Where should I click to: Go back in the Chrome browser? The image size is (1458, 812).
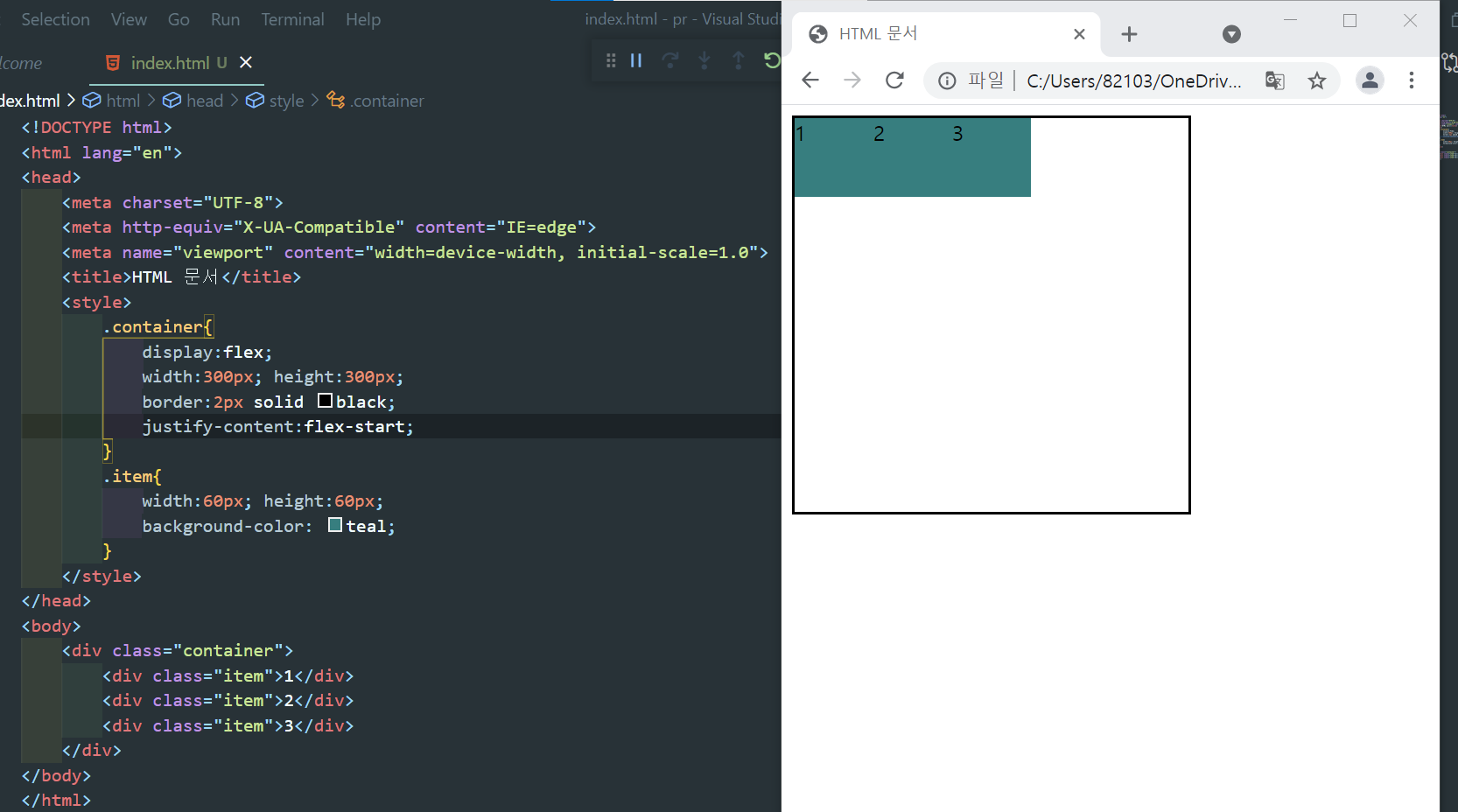(810, 80)
